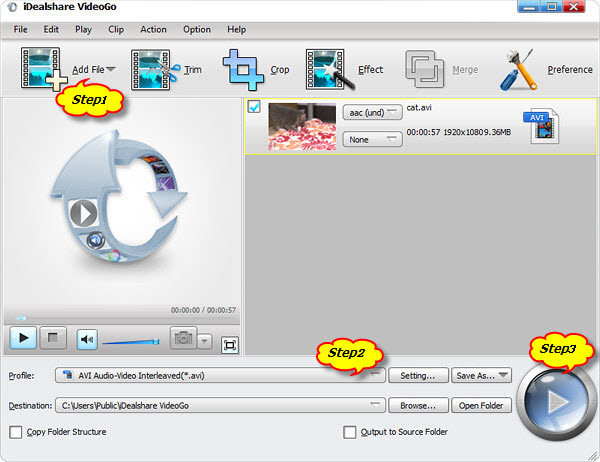Open the Option menu

(x=197, y=29)
